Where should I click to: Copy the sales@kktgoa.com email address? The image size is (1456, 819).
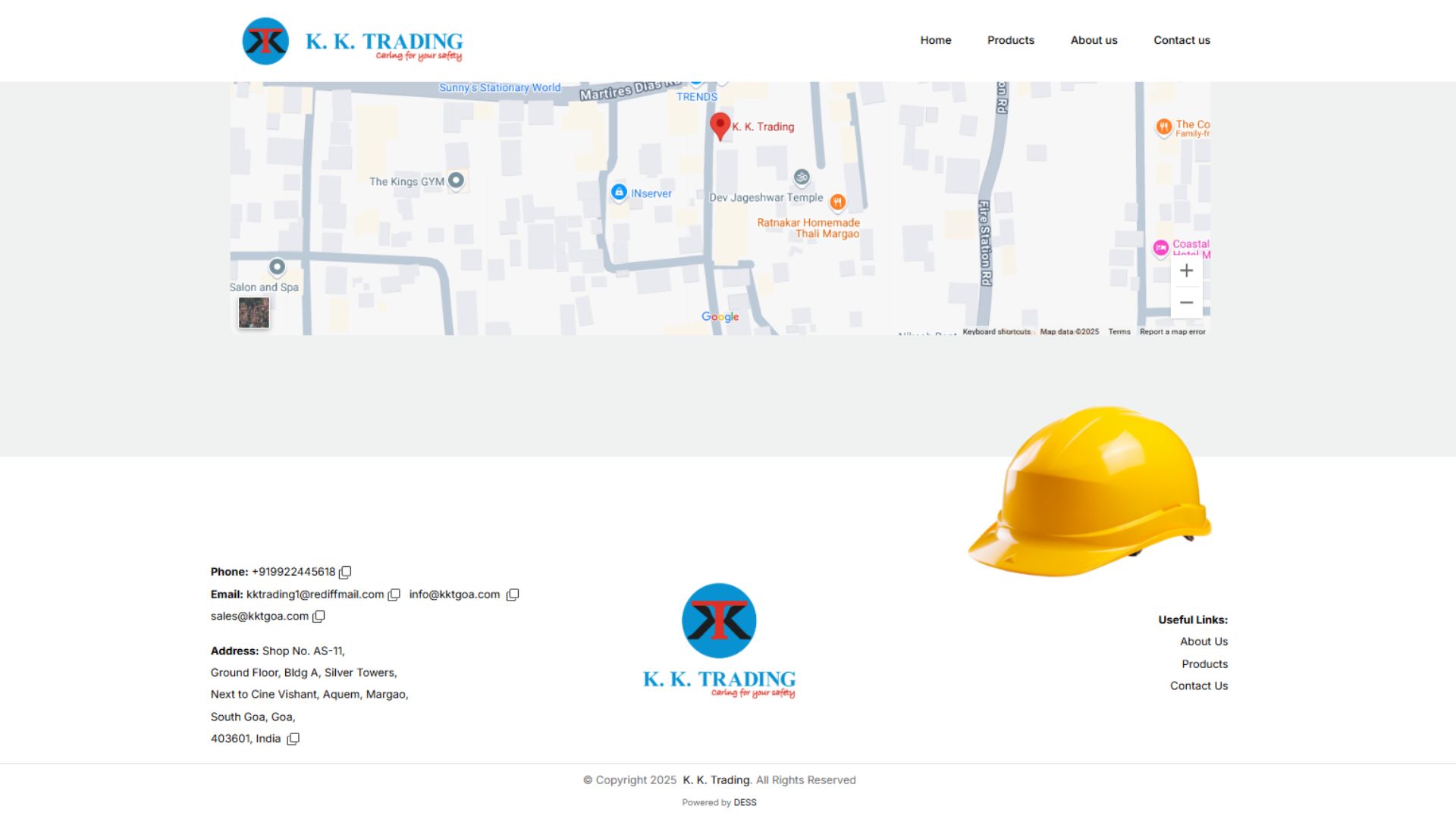[318, 617]
